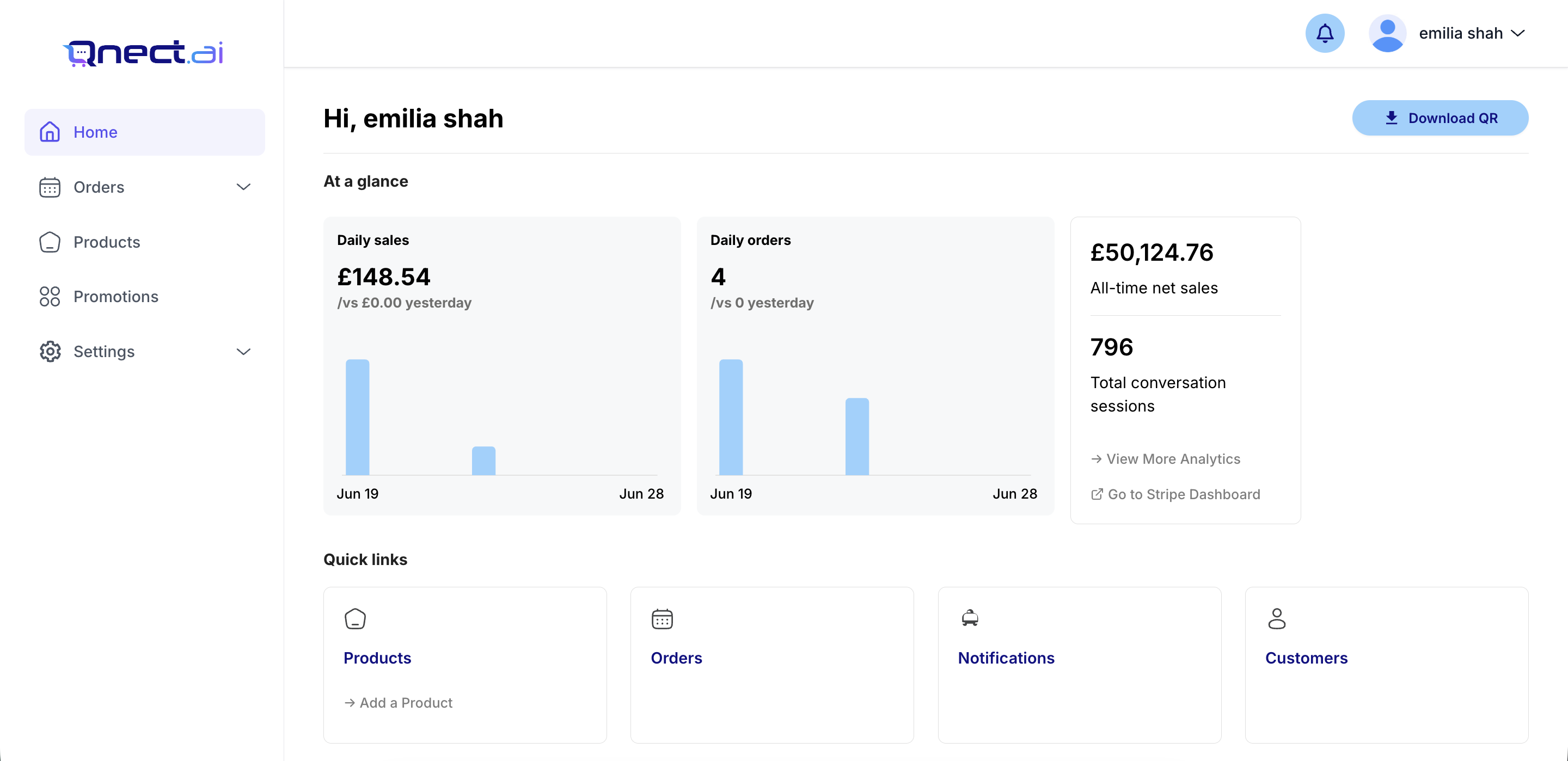The width and height of the screenshot is (1568, 761).
Task: Click the Settings gear icon
Action: point(50,351)
